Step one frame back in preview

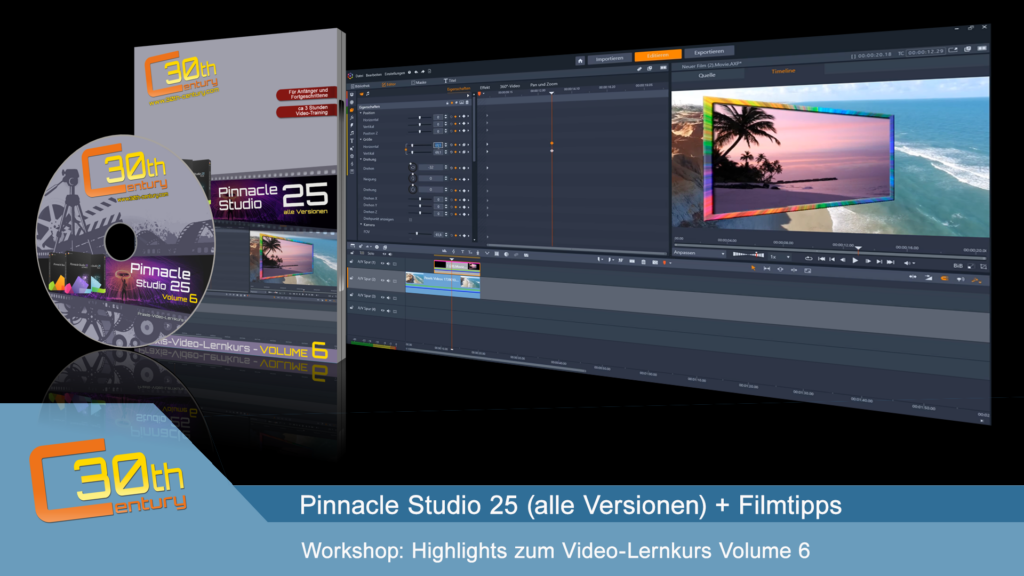842,260
